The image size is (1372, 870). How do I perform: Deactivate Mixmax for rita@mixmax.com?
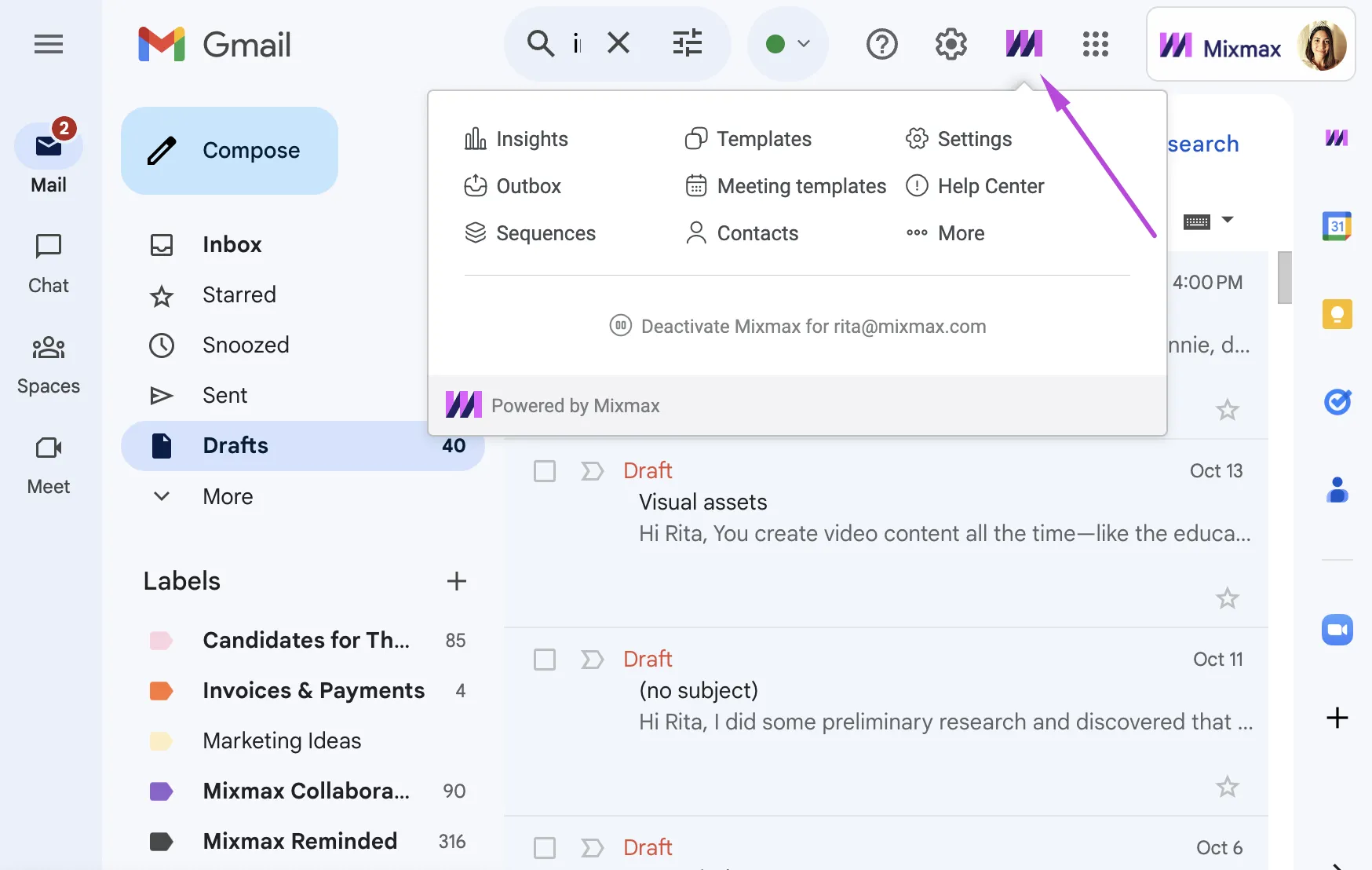click(x=797, y=326)
